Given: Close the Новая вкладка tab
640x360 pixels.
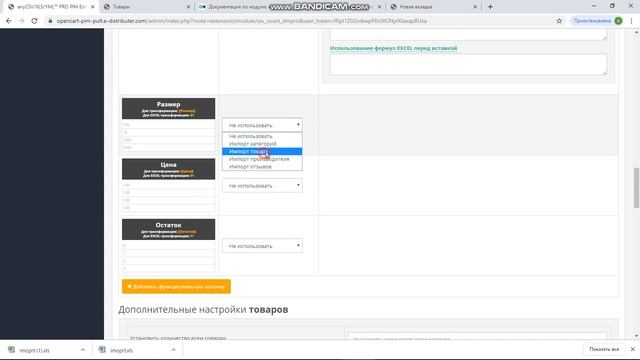Looking at the screenshot, I should click(475, 7).
